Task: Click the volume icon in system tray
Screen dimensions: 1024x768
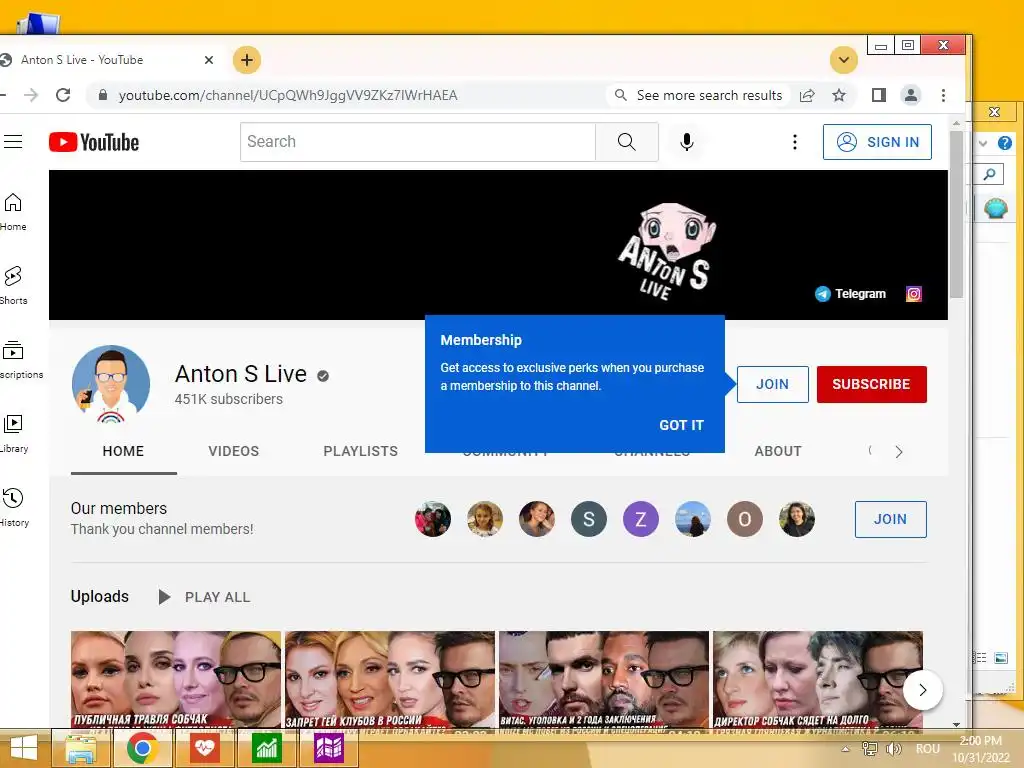Action: tap(894, 749)
